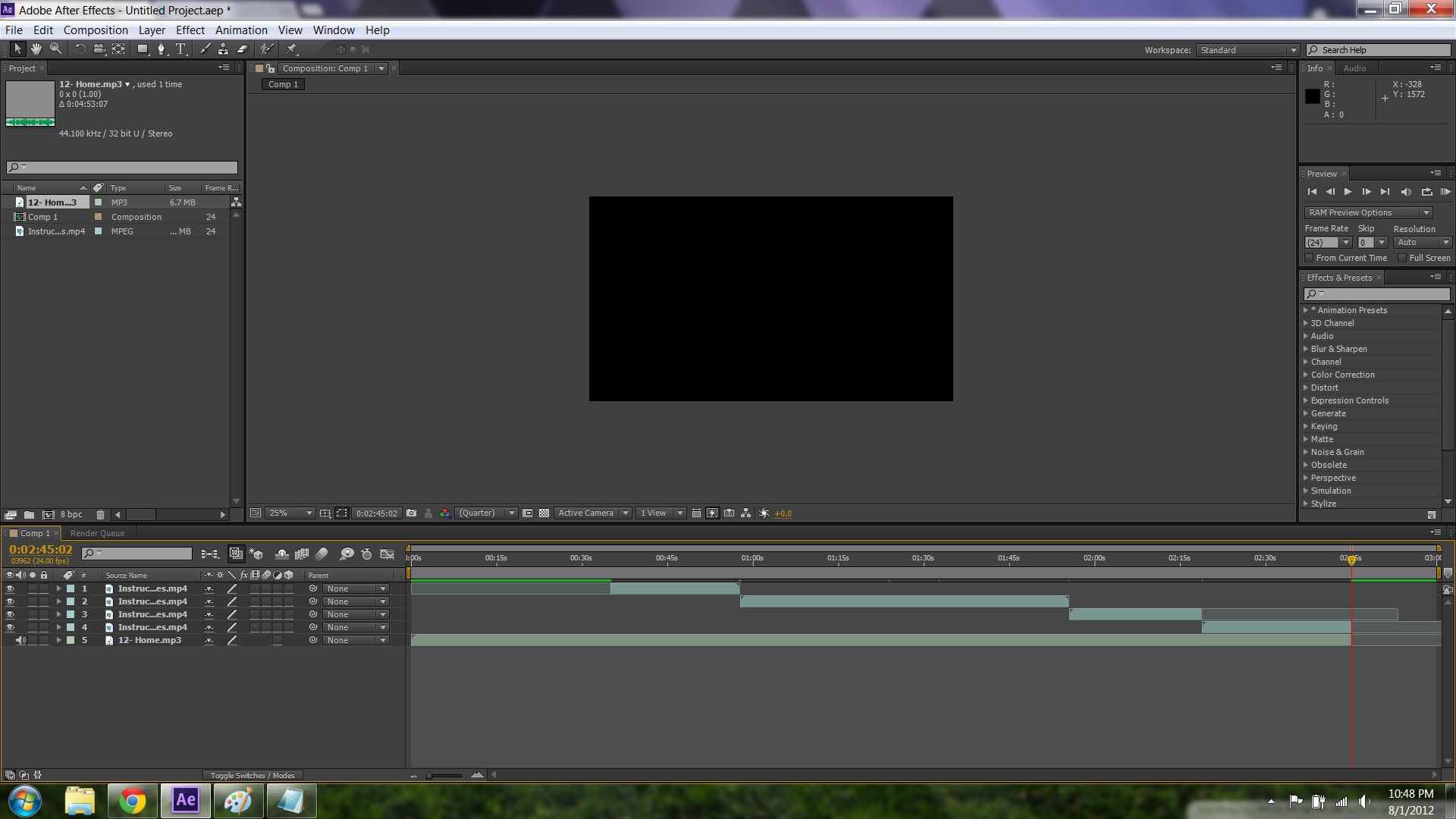Image resolution: width=1456 pixels, height=819 pixels.
Task: Jump to first frame in Preview
Action: tap(1312, 192)
